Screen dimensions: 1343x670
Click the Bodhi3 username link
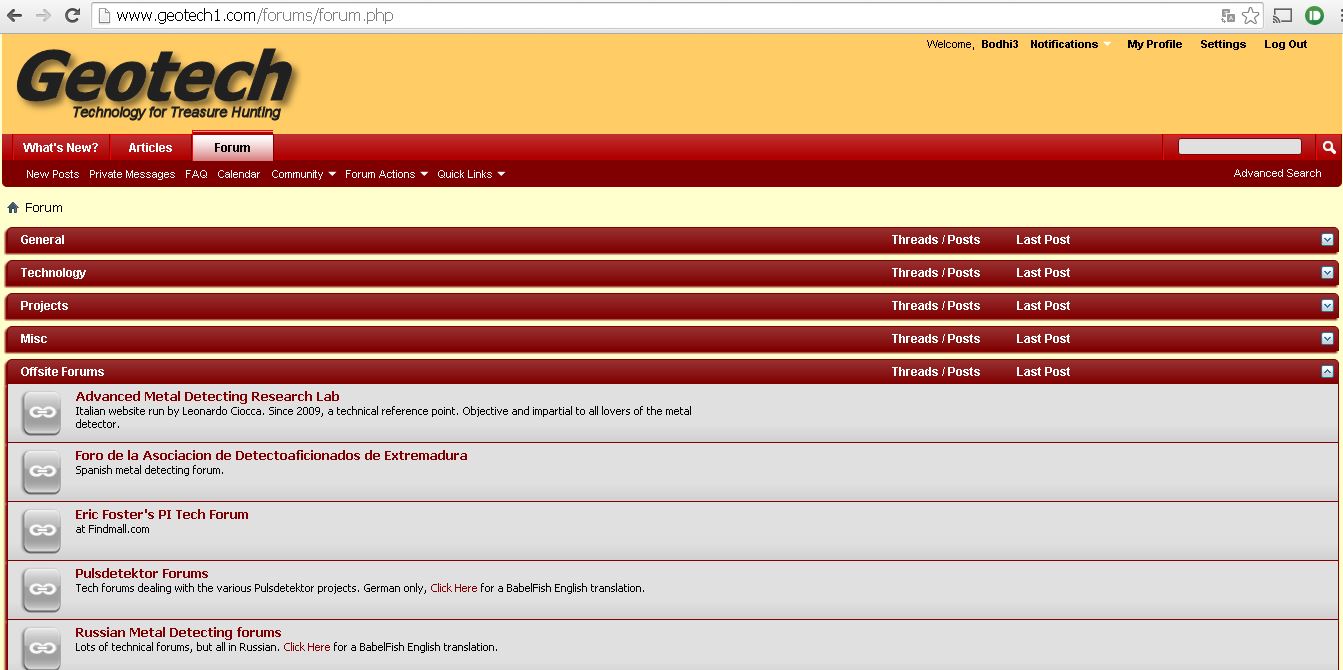999,44
